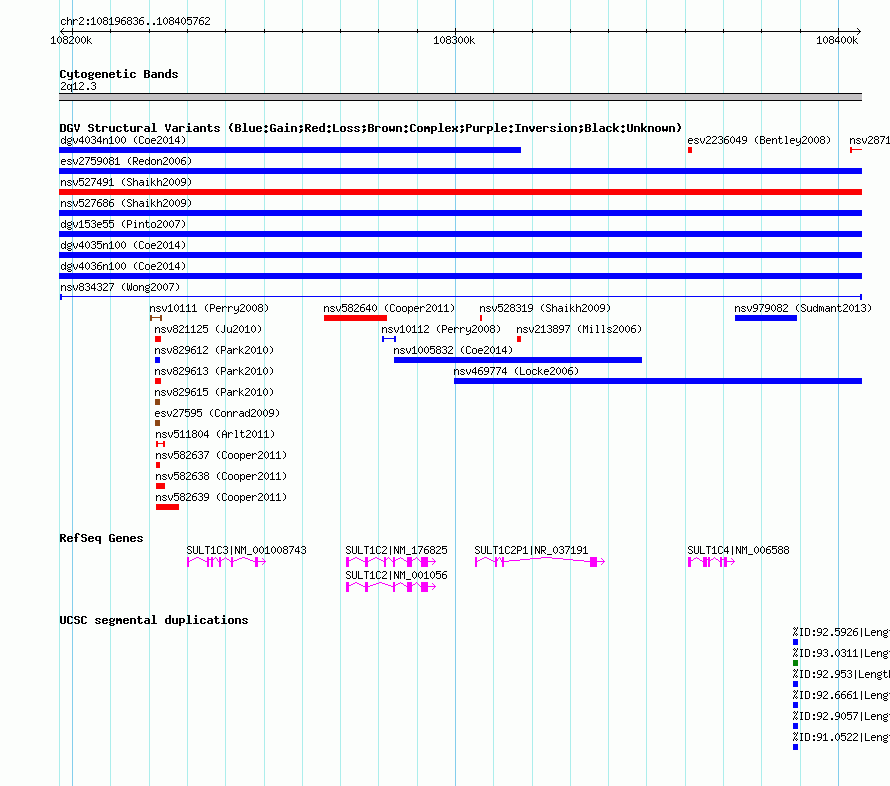890x786 pixels.
Task: Select the red nsv582640 loss bar
Action: 355,318
